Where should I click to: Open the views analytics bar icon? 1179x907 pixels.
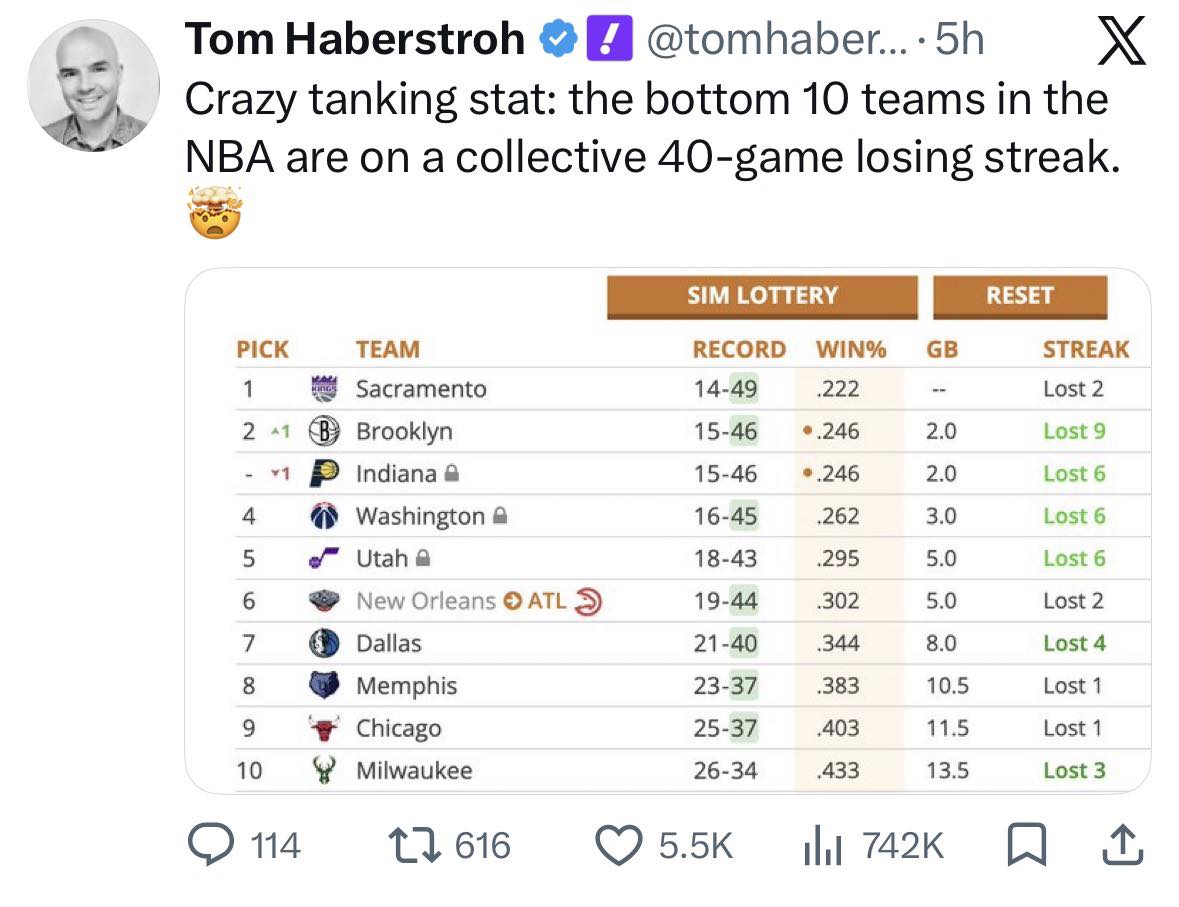(822, 846)
